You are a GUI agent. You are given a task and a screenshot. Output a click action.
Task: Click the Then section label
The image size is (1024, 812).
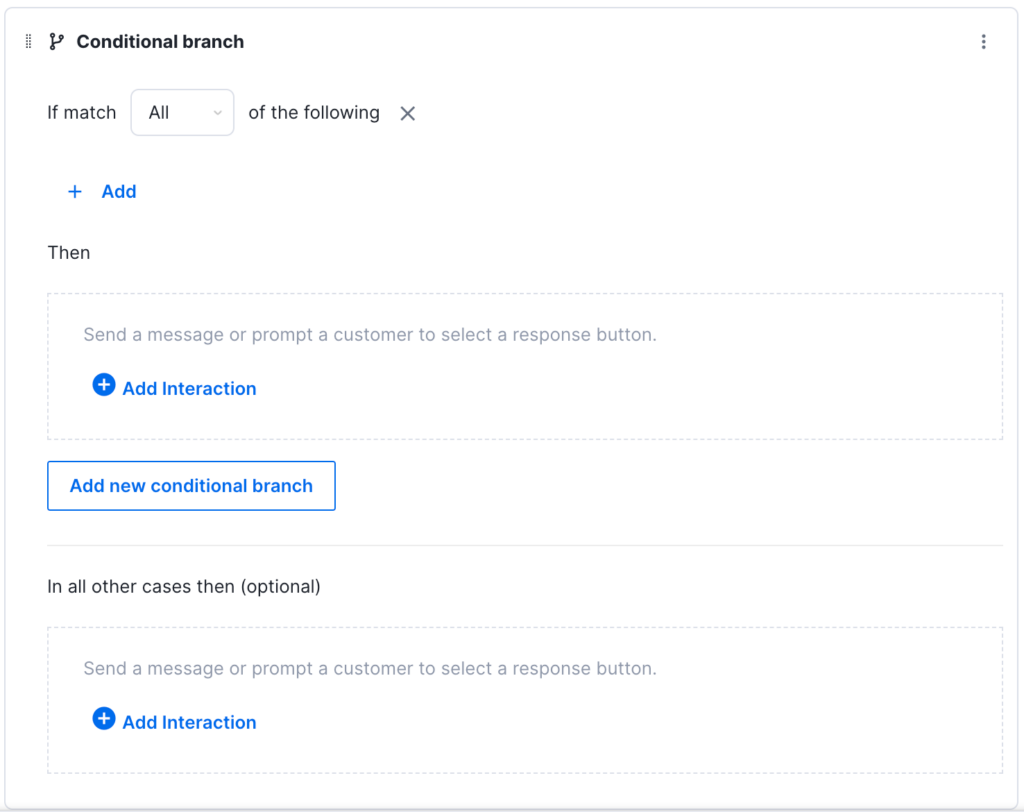click(x=69, y=253)
